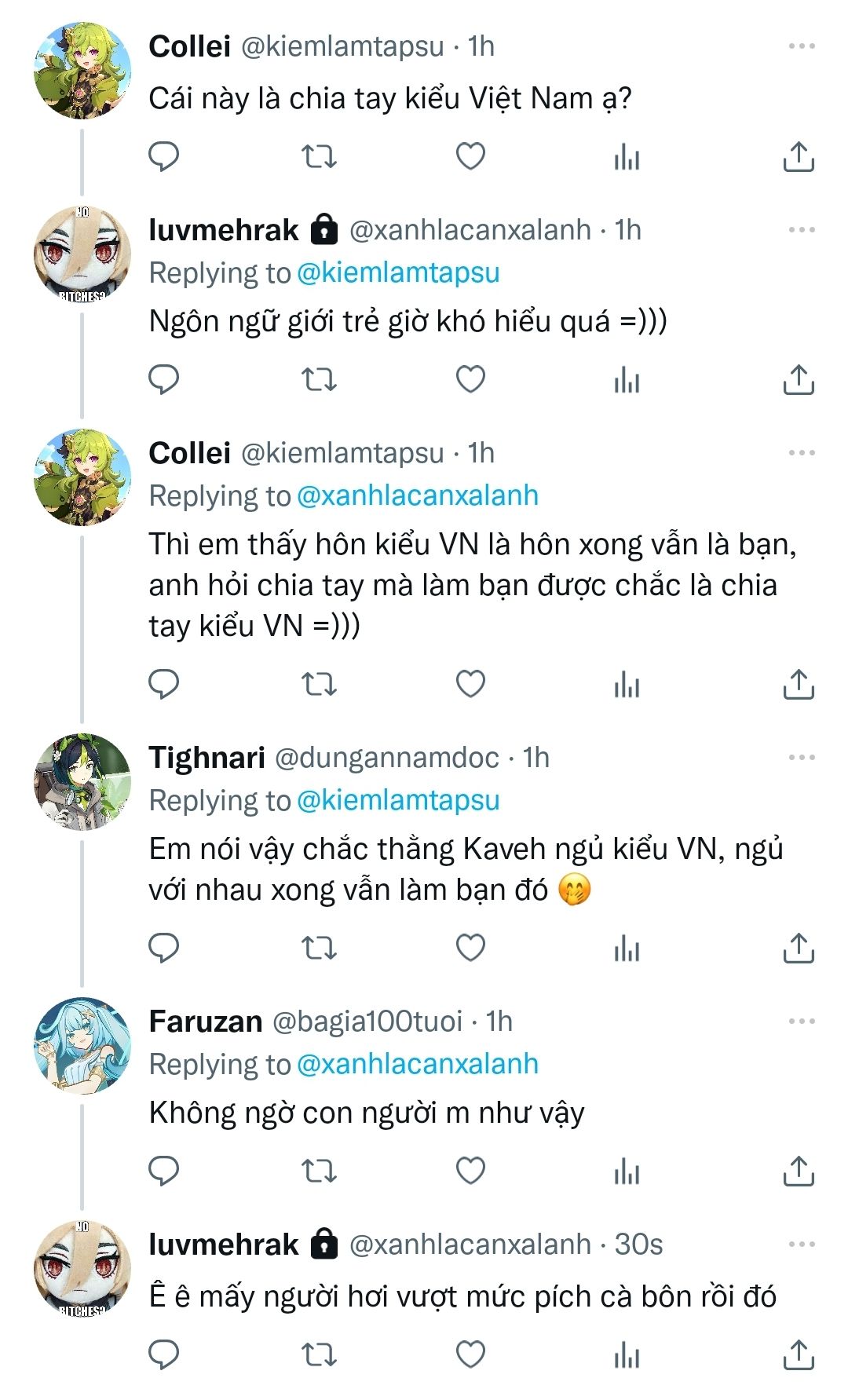
Task: Open @kiemlamtapsu mention in luvmehrak's reply
Action: [x=398, y=272]
